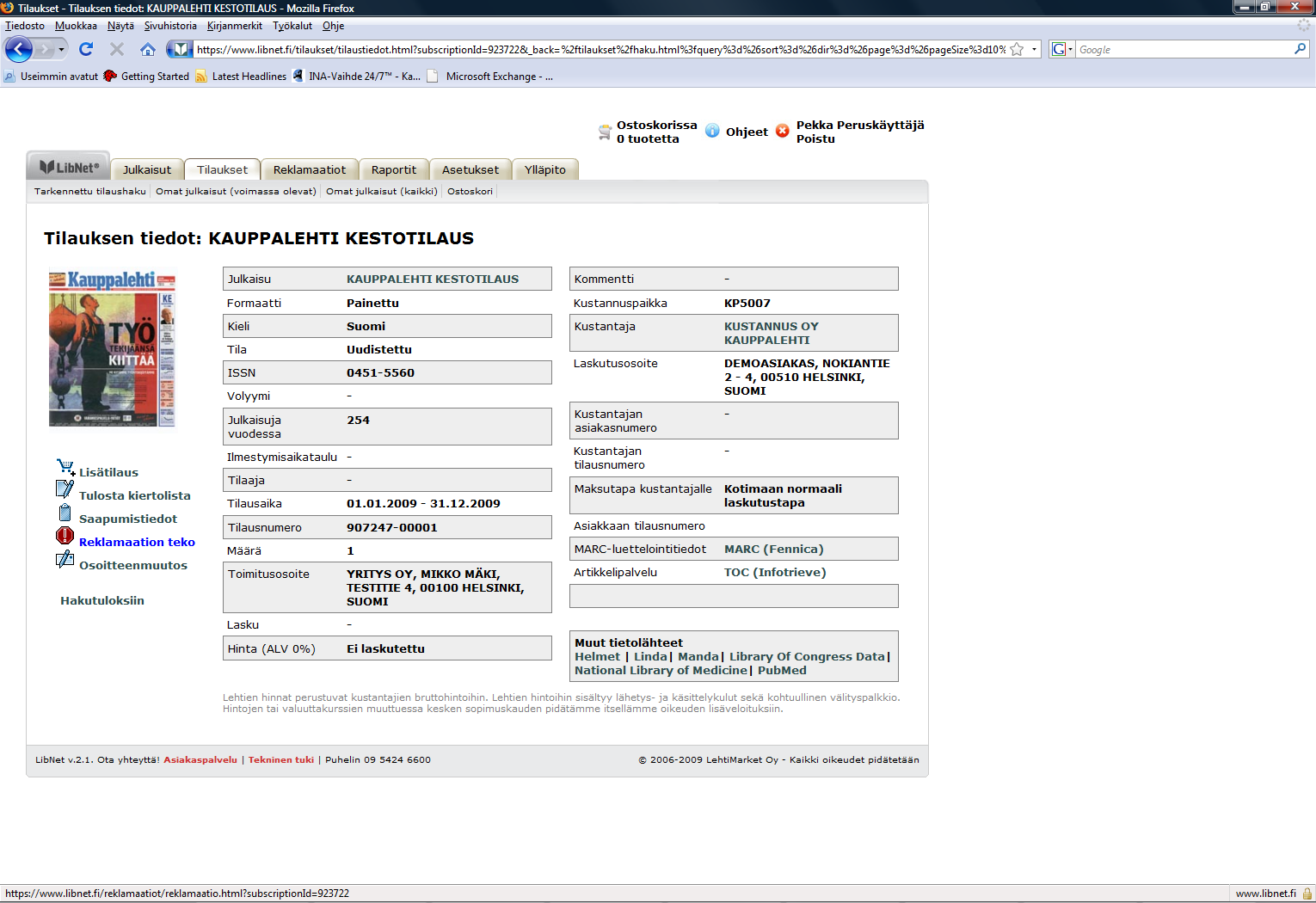Open the Helmet data source link
The width and height of the screenshot is (1316, 903).
click(597, 656)
